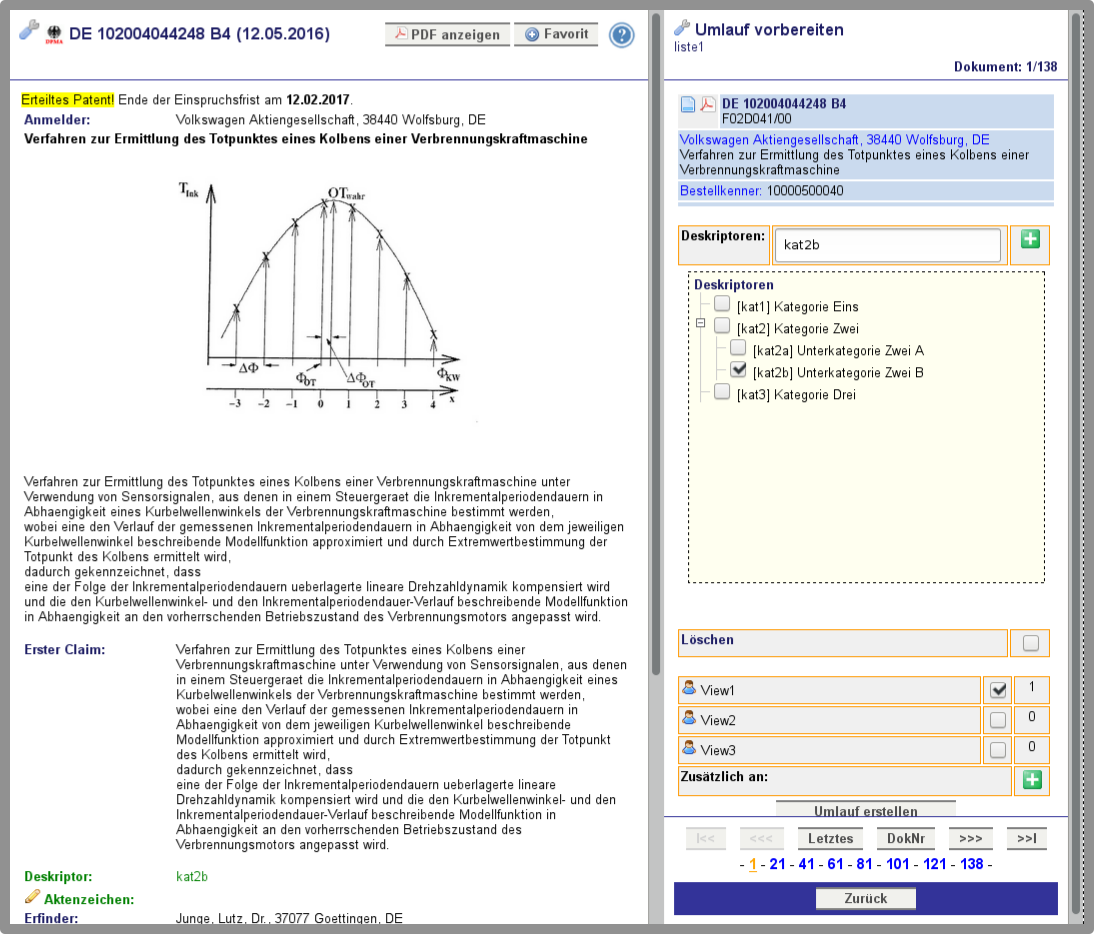Go forward with the >>> button
This screenshot has width=1094, height=934.
pos(971,838)
